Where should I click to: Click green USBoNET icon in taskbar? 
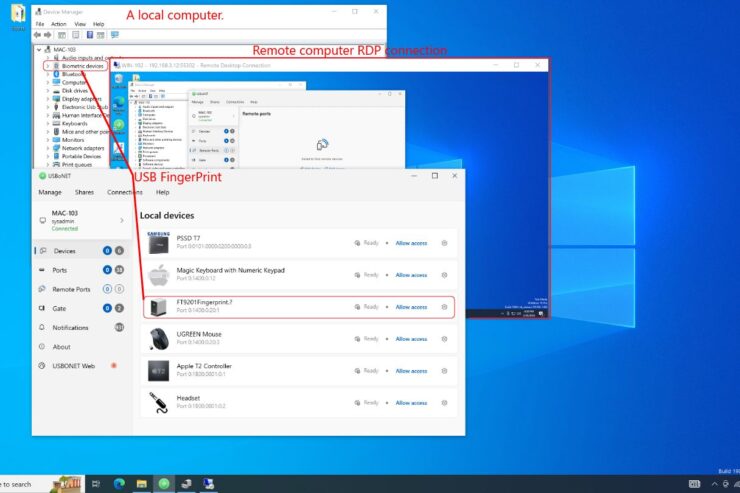click(x=164, y=484)
